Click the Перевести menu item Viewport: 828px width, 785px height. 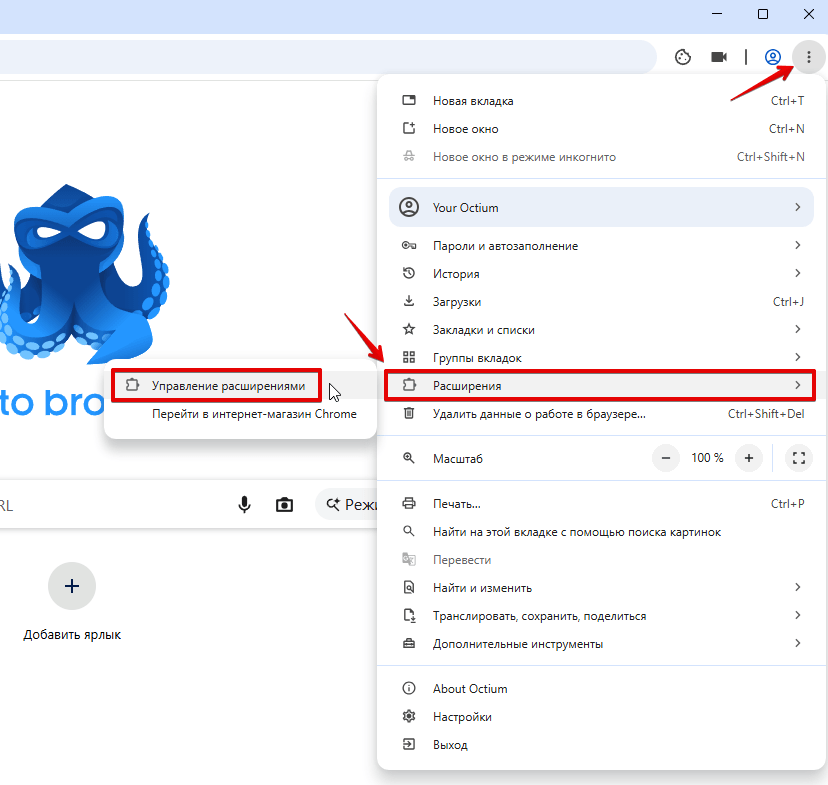pyautogui.click(x=601, y=560)
